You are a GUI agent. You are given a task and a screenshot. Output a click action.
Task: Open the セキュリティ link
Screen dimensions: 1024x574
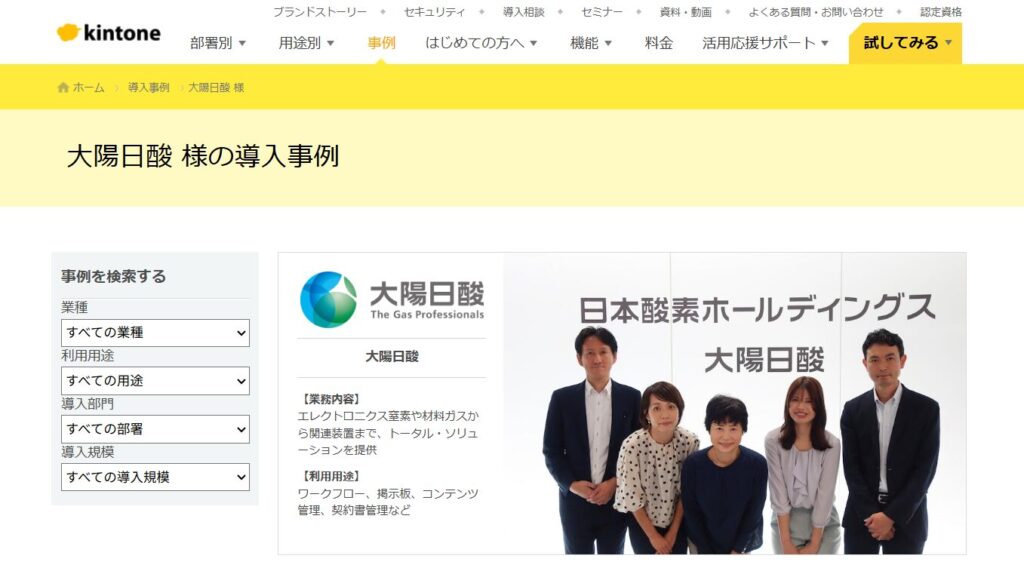tap(434, 12)
